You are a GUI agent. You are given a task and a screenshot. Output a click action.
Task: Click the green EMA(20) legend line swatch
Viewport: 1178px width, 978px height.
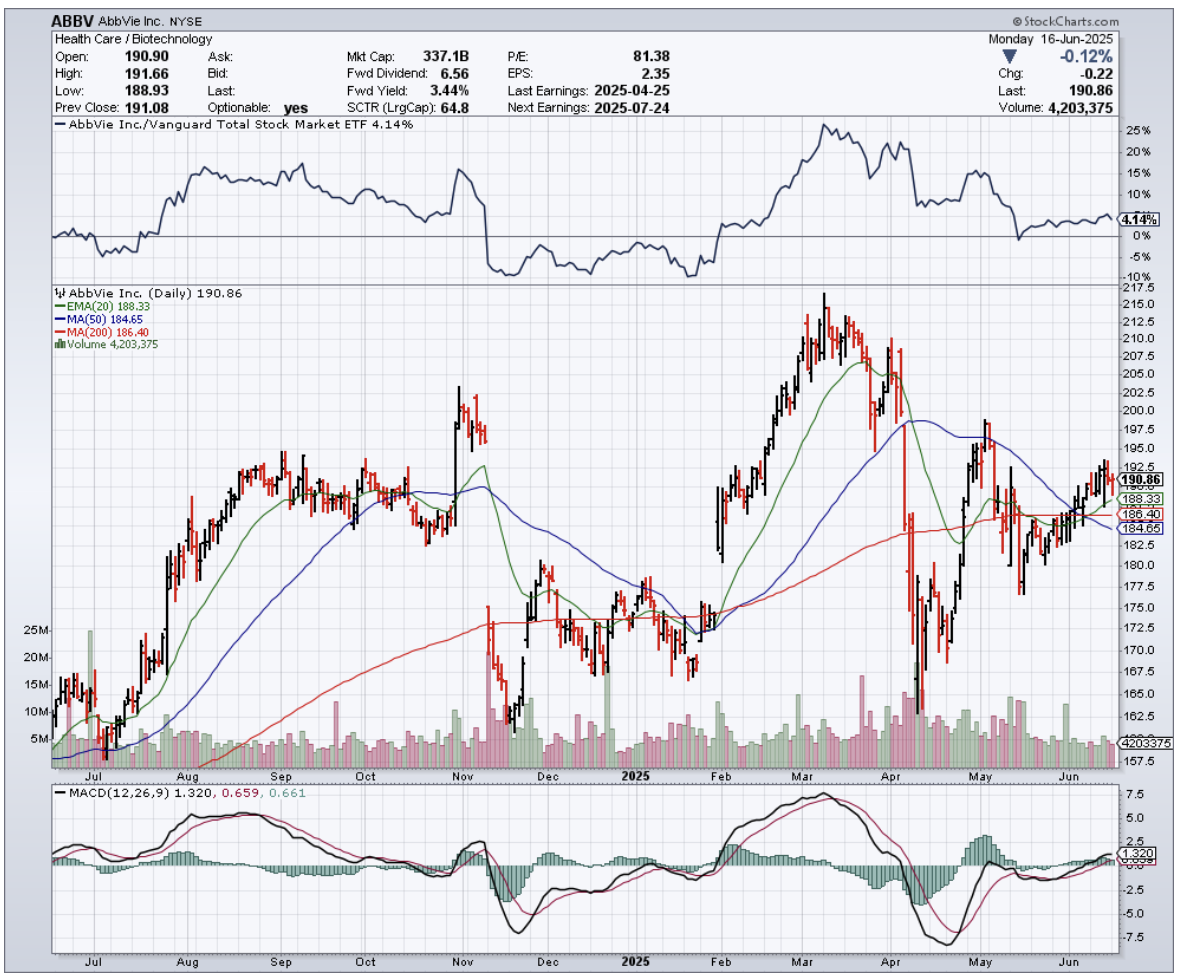[58, 307]
